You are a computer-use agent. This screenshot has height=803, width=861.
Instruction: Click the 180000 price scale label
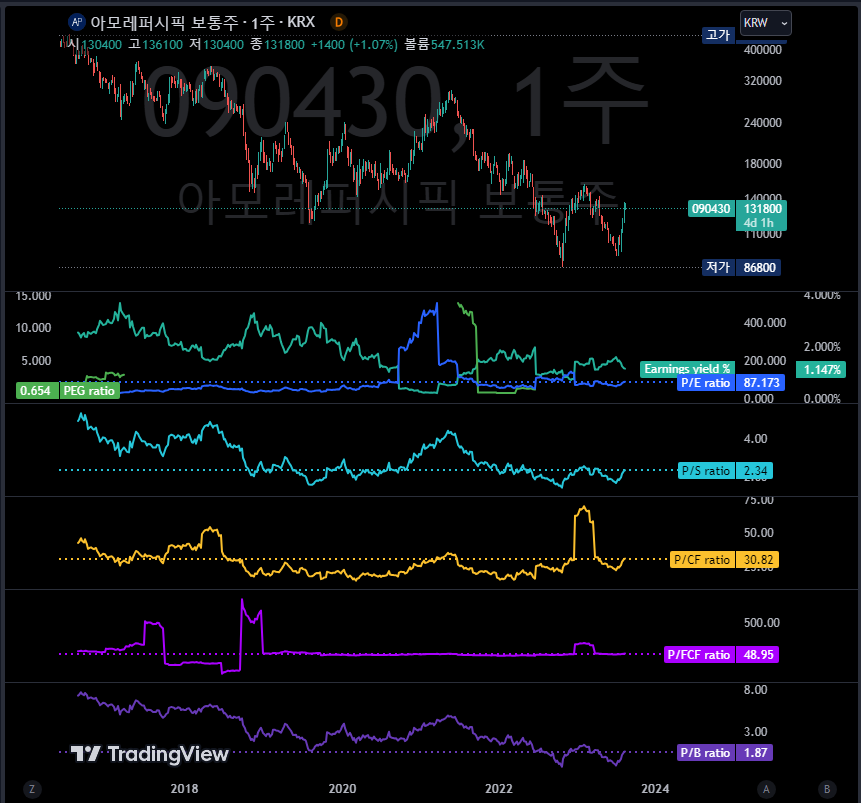pos(763,164)
